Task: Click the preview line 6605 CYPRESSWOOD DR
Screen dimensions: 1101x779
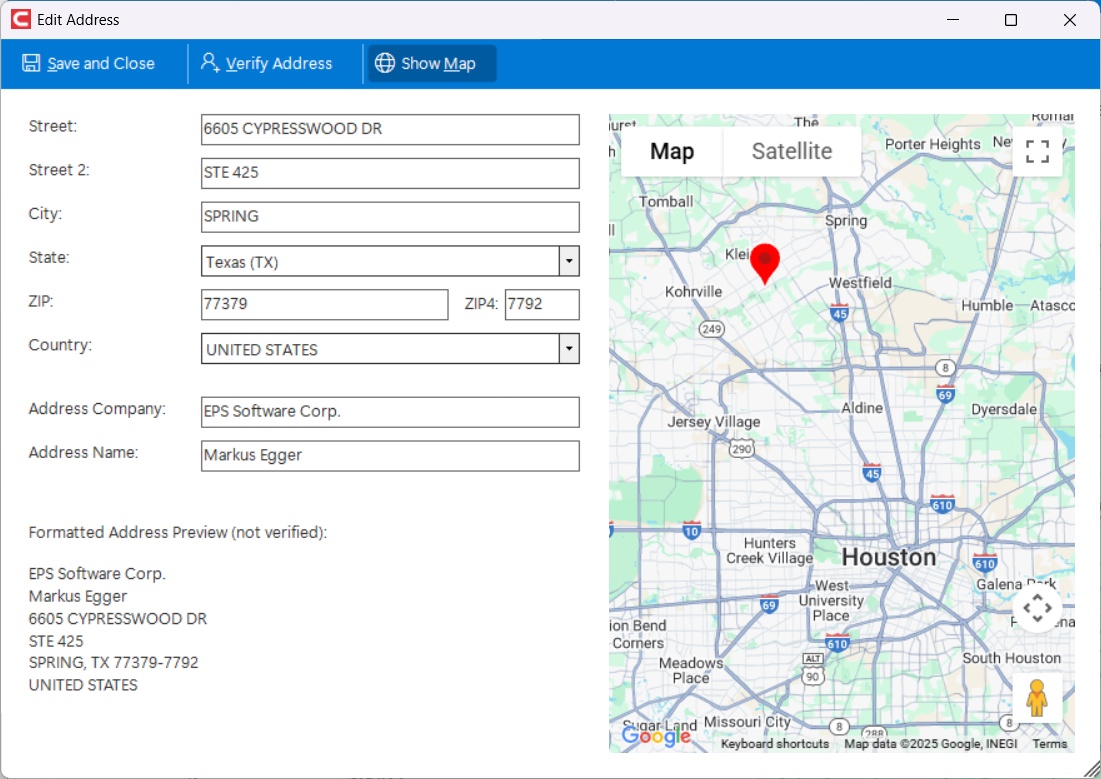Action: [118, 619]
